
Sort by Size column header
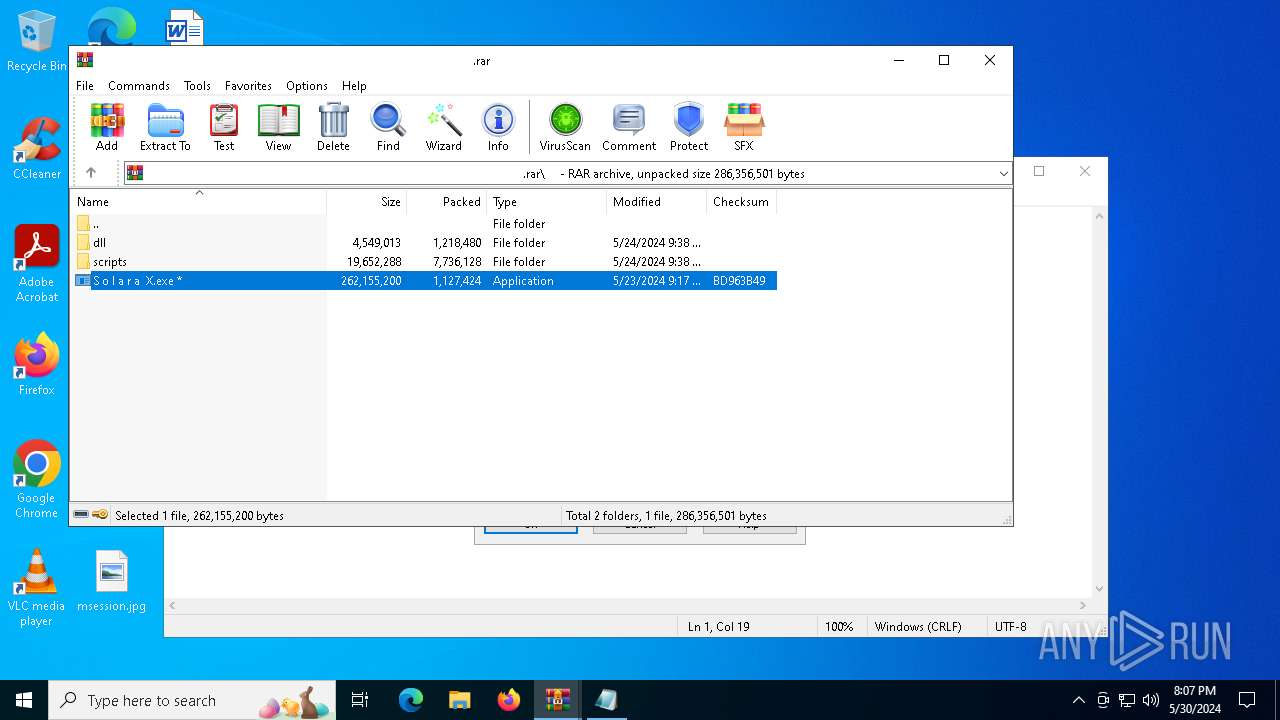coord(367,202)
